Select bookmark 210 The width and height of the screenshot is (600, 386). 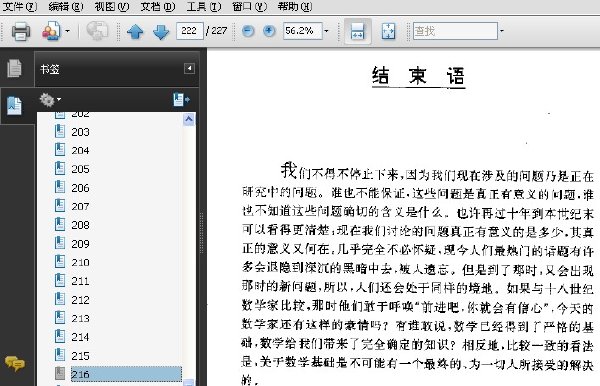80,262
